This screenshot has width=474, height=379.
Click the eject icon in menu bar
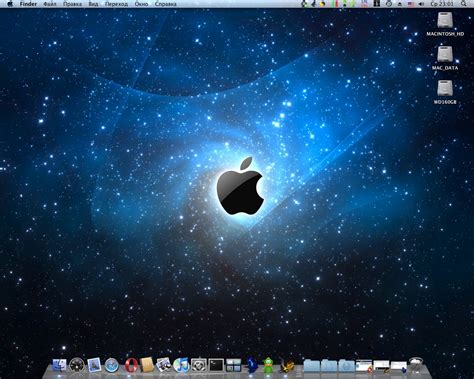click(400, 4)
